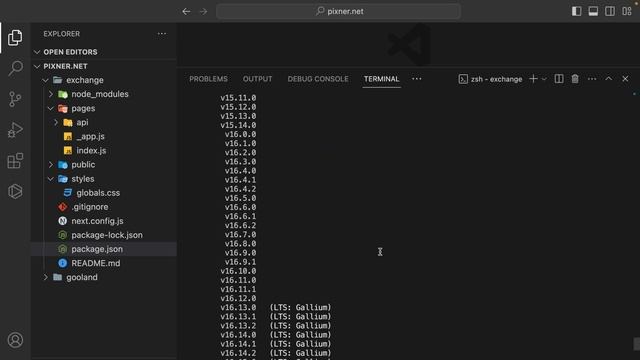The height and width of the screenshot is (360, 640).
Task: Switch to the Debug Console tab
Action: click(x=318, y=79)
